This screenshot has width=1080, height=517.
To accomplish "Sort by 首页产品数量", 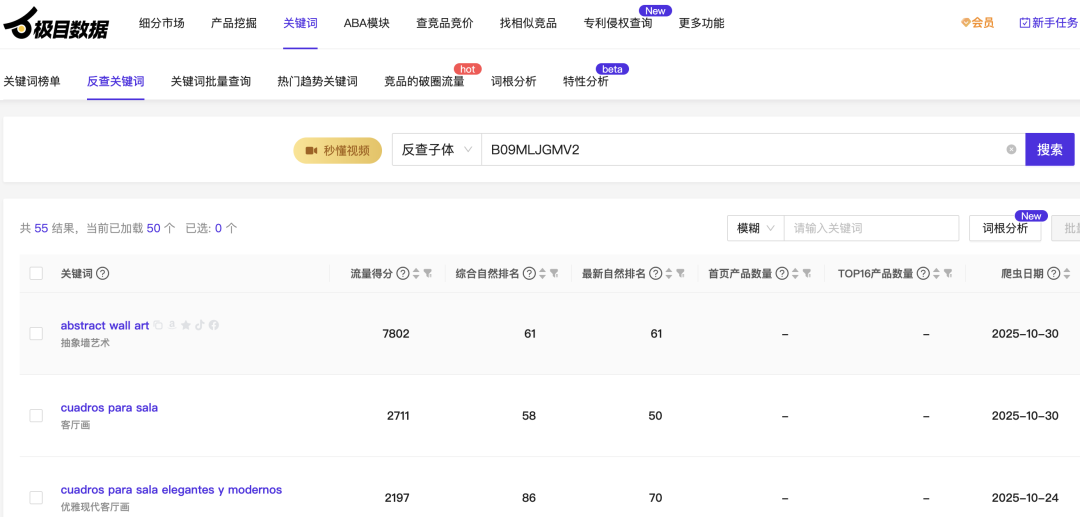I will tap(795, 273).
